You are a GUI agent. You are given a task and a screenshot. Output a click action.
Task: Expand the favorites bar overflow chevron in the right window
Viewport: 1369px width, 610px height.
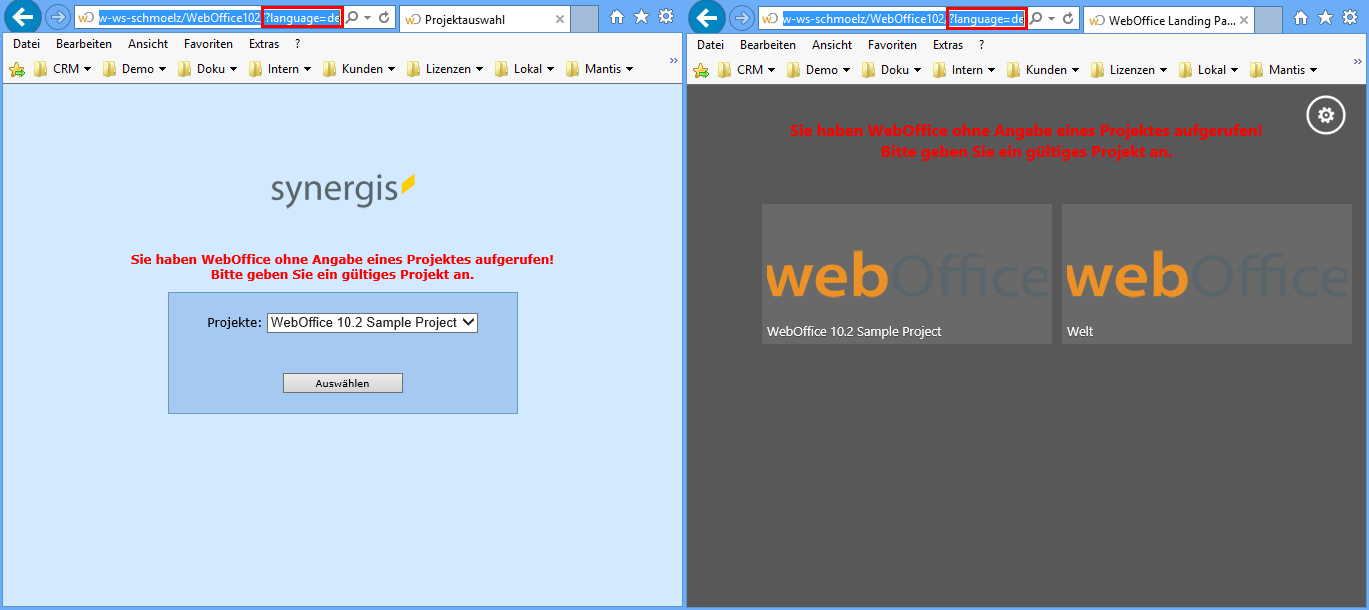(1357, 61)
